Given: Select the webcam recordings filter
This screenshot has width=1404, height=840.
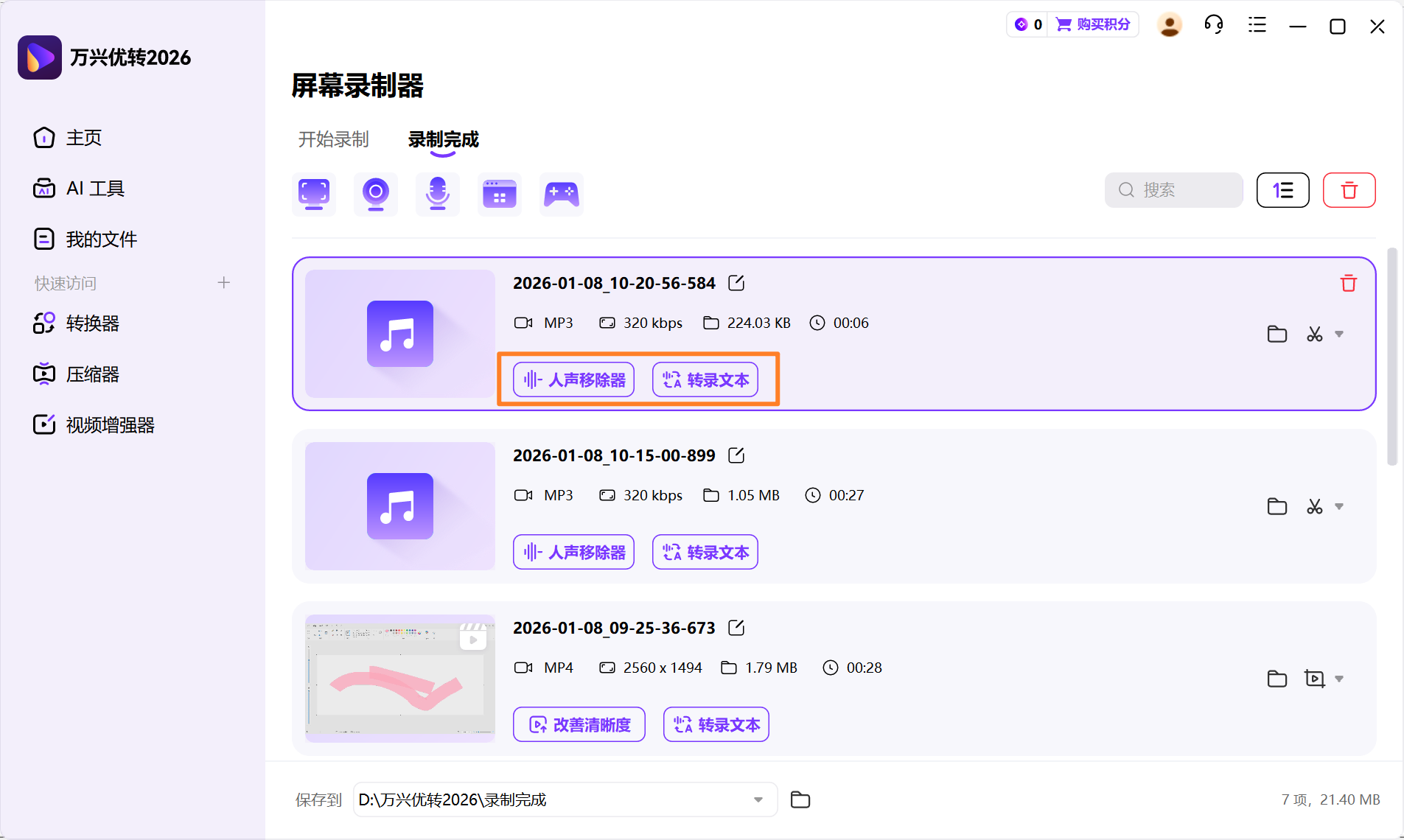Looking at the screenshot, I should [x=375, y=194].
